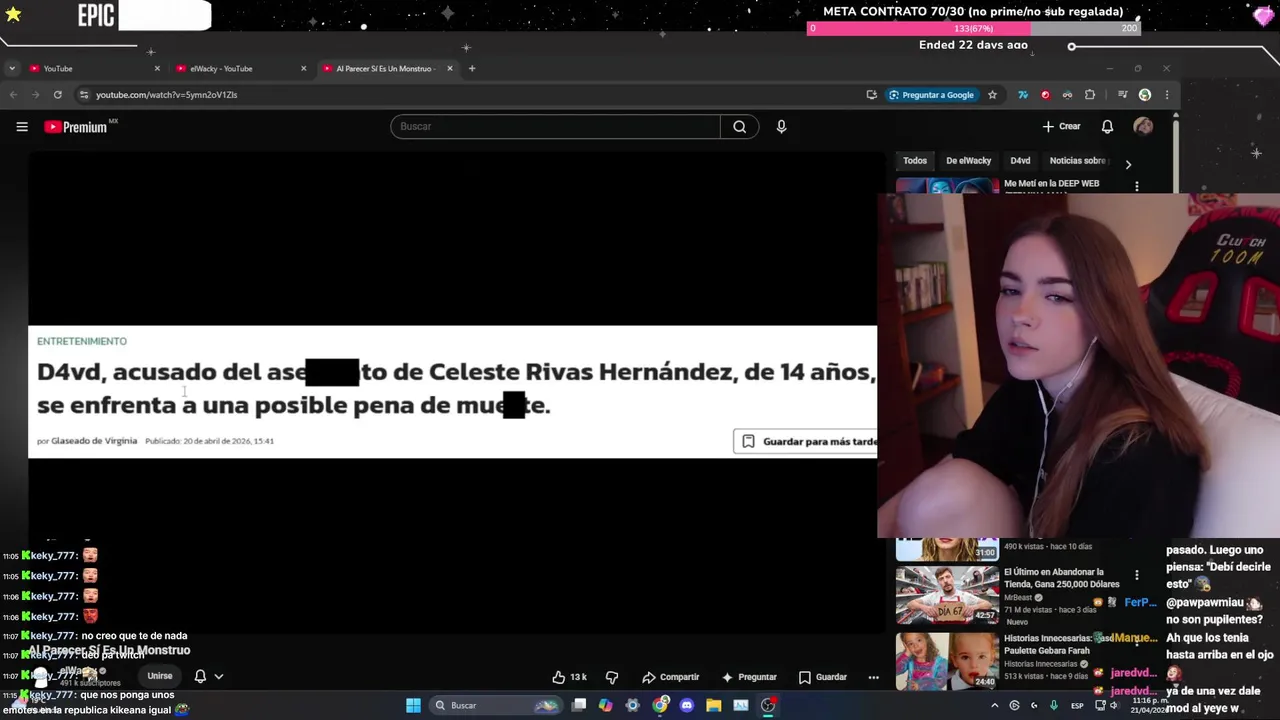The height and width of the screenshot is (720, 1280).
Task: Open the Chrome extensions puzzle icon
Action: click(1090, 95)
